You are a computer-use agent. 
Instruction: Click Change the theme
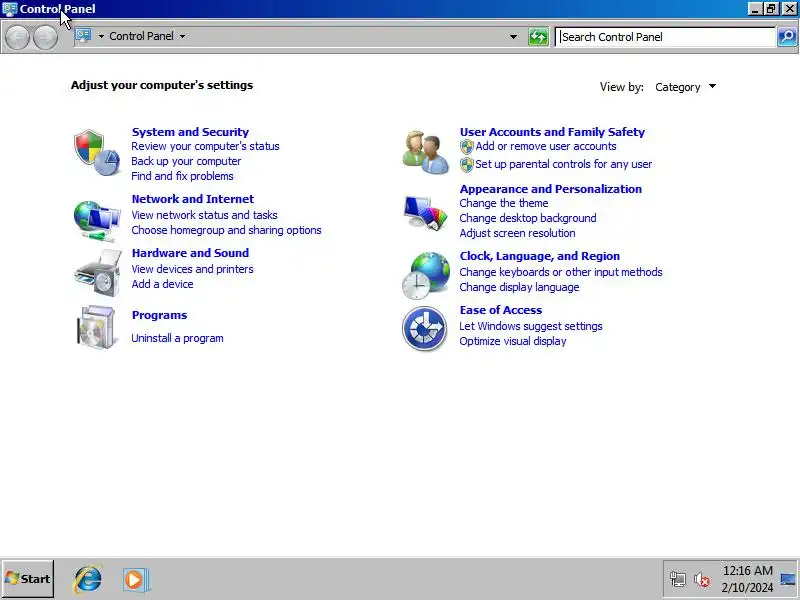(x=504, y=203)
